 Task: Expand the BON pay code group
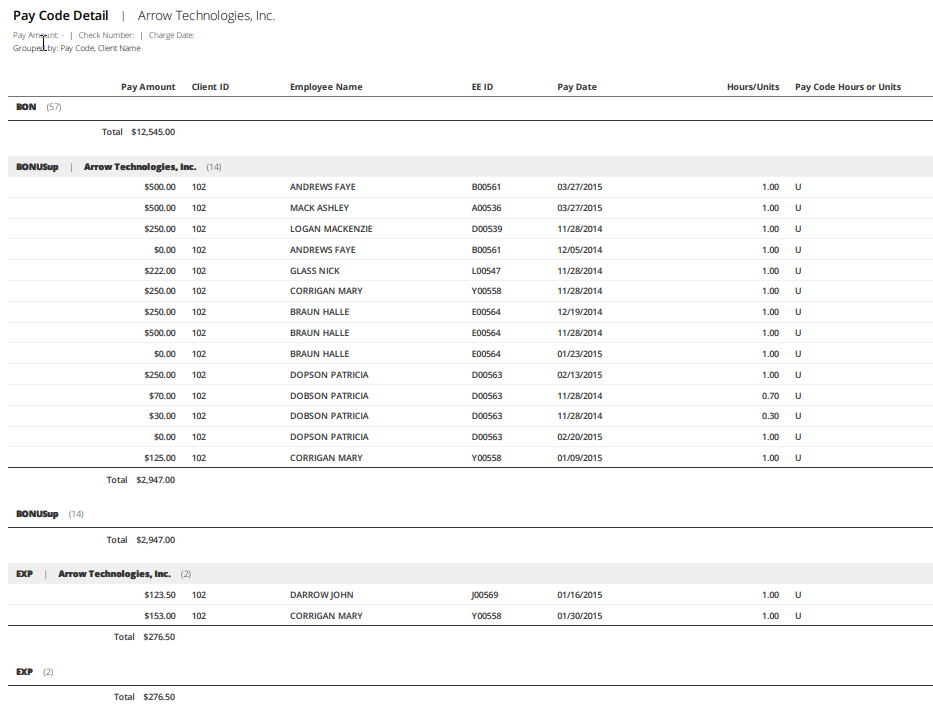pyautogui.click(x=25, y=107)
